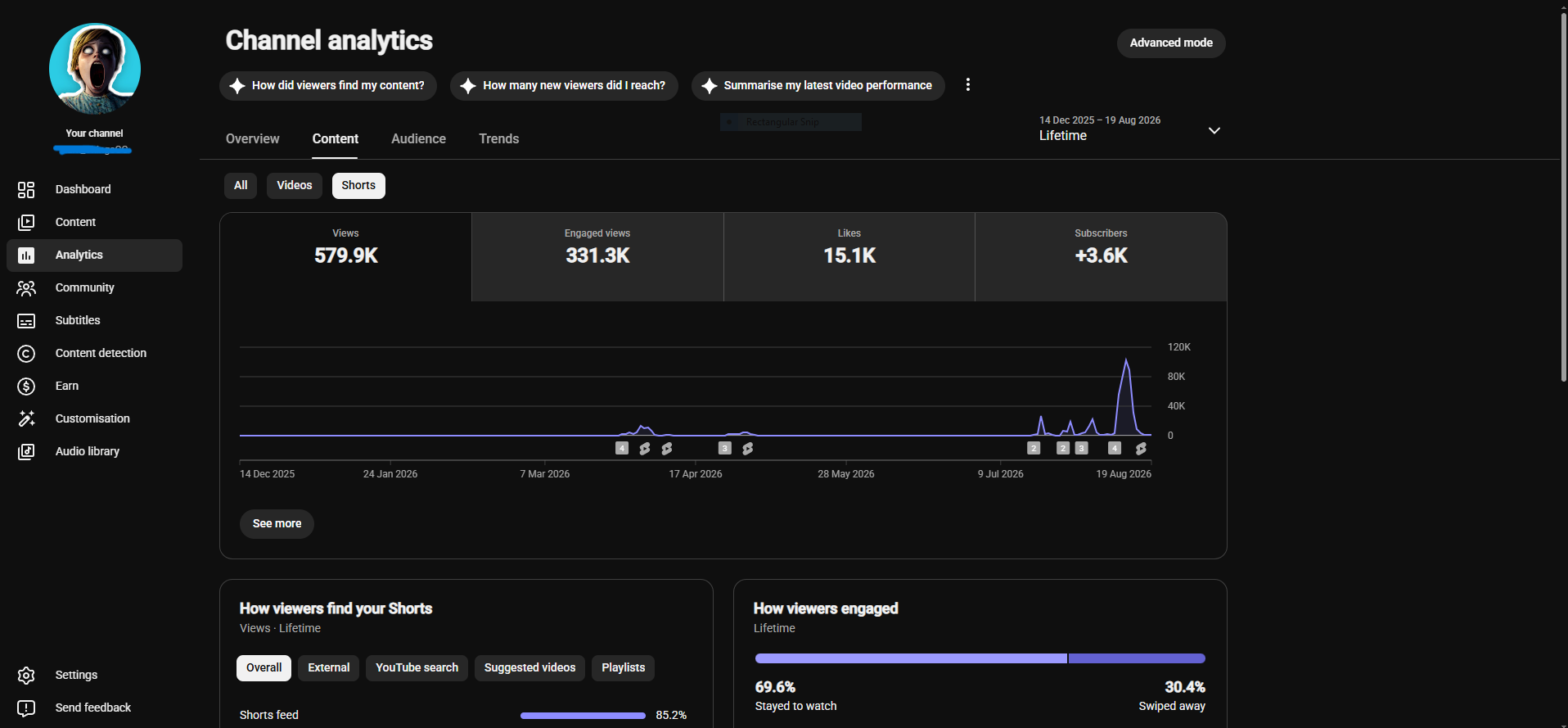Open the three-dot more prompts menu
The image size is (1568, 728).
(968, 85)
